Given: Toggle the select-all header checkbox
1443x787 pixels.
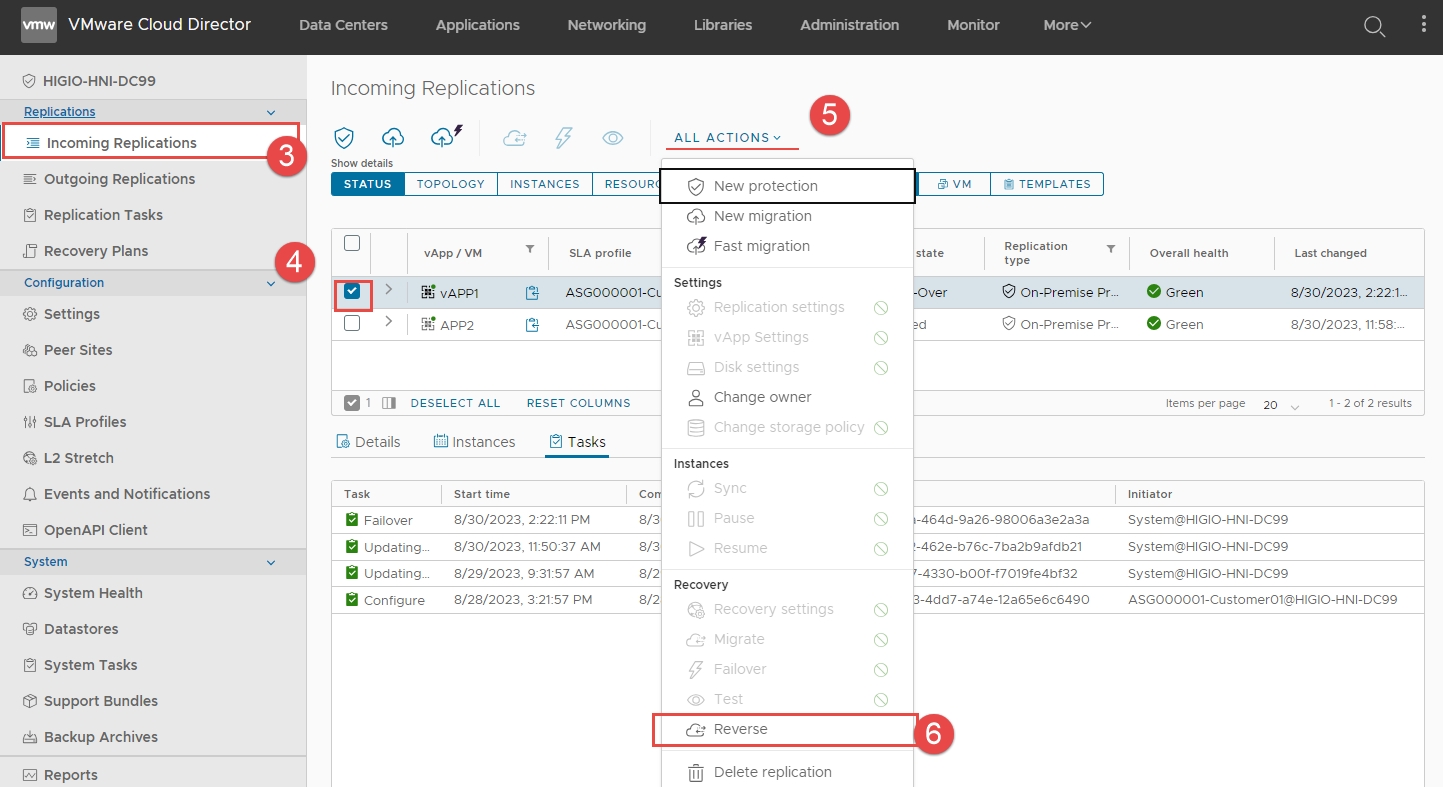Looking at the screenshot, I should [352, 243].
